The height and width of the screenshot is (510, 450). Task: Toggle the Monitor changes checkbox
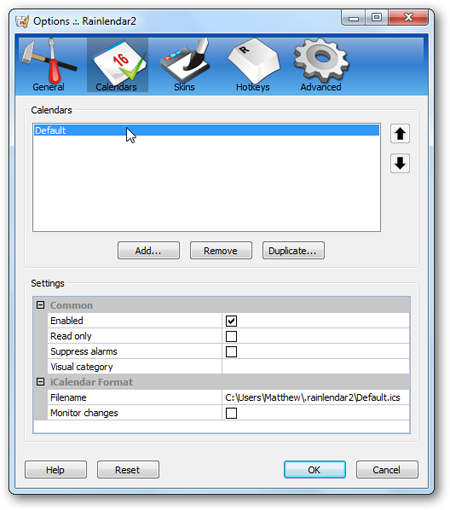(x=231, y=413)
